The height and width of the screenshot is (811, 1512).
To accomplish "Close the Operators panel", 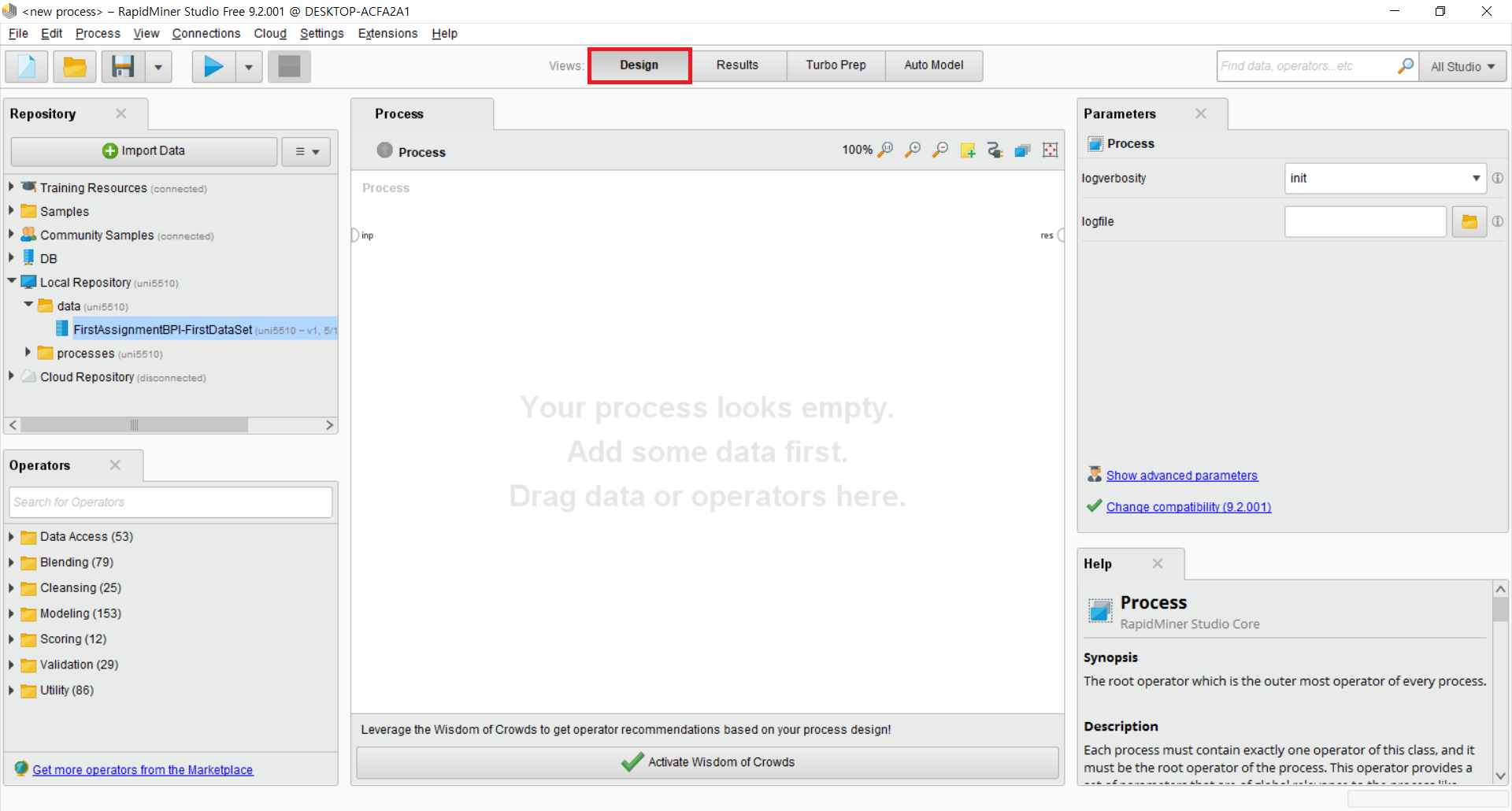I will 115,465.
